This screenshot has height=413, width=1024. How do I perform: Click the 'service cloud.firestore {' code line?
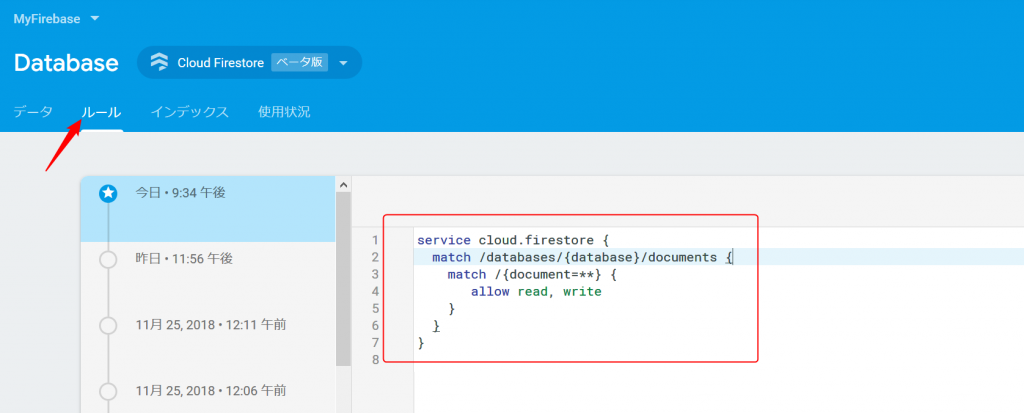click(x=513, y=240)
